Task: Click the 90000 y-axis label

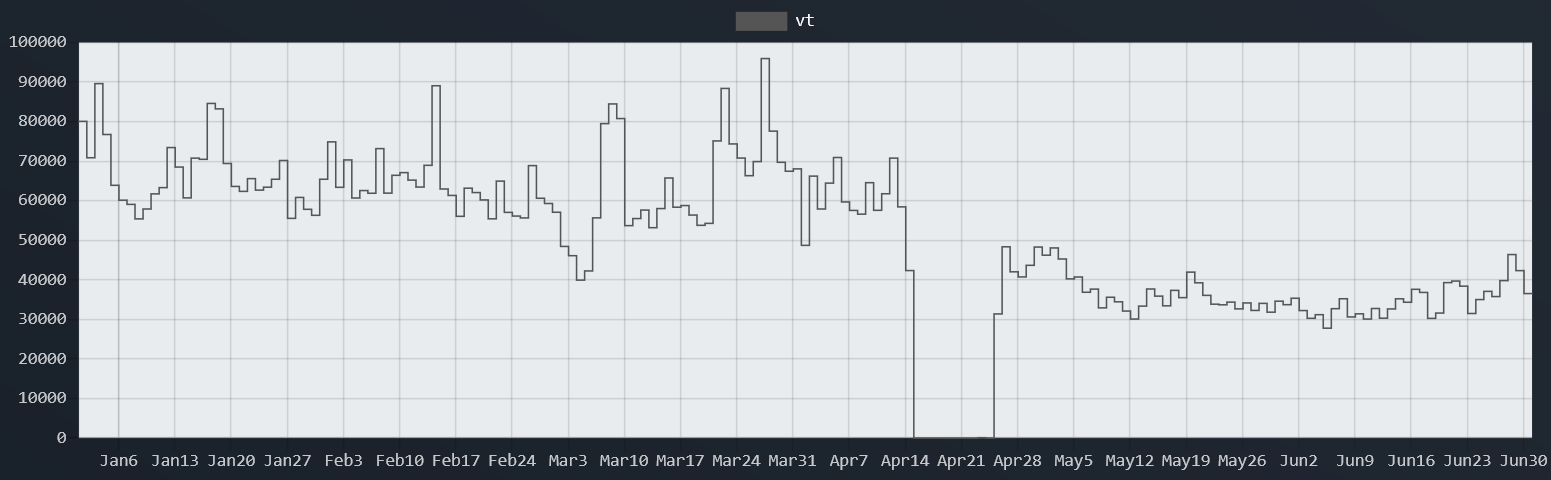Action: coord(42,82)
